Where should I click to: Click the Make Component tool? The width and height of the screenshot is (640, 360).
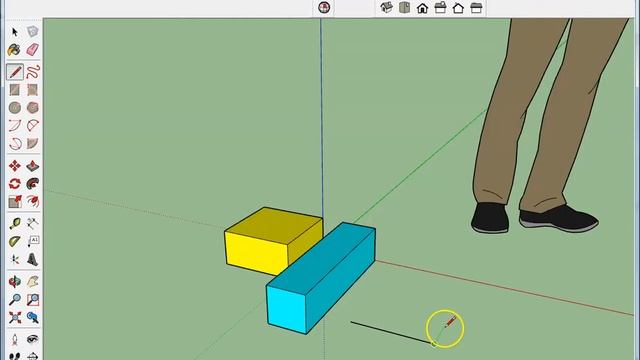[x=33, y=32]
